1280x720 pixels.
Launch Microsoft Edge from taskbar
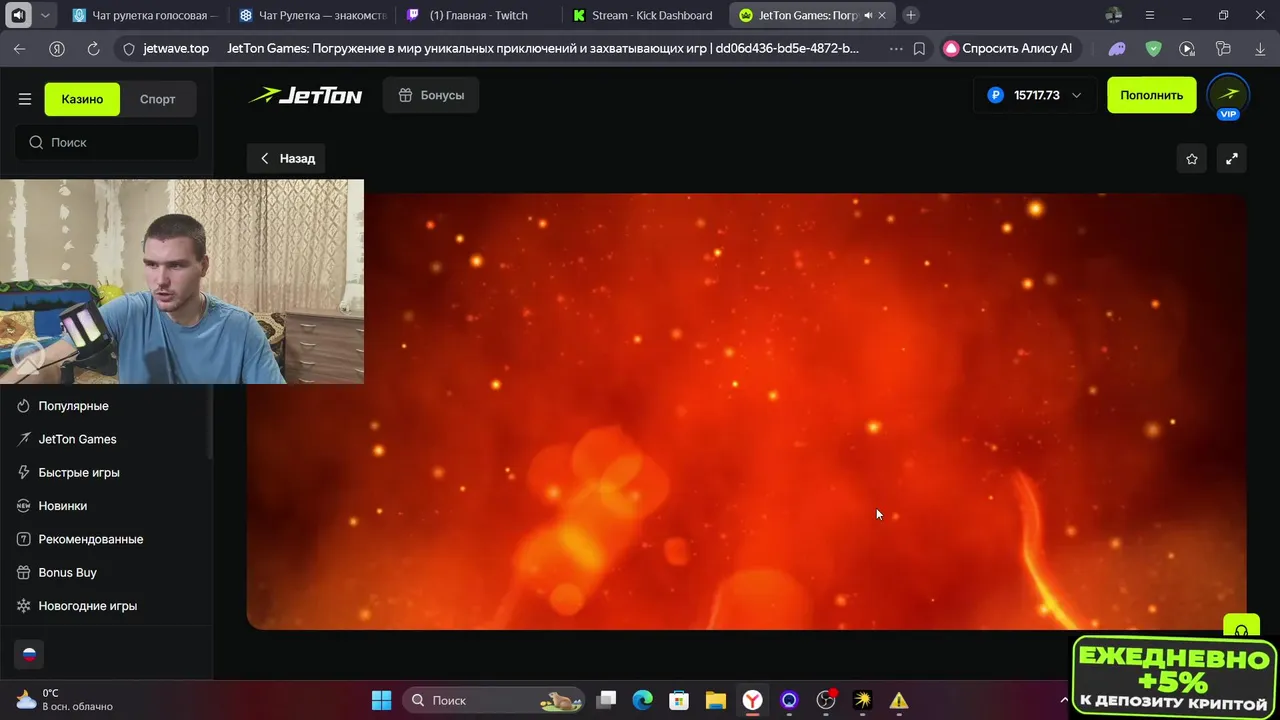coord(643,700)
